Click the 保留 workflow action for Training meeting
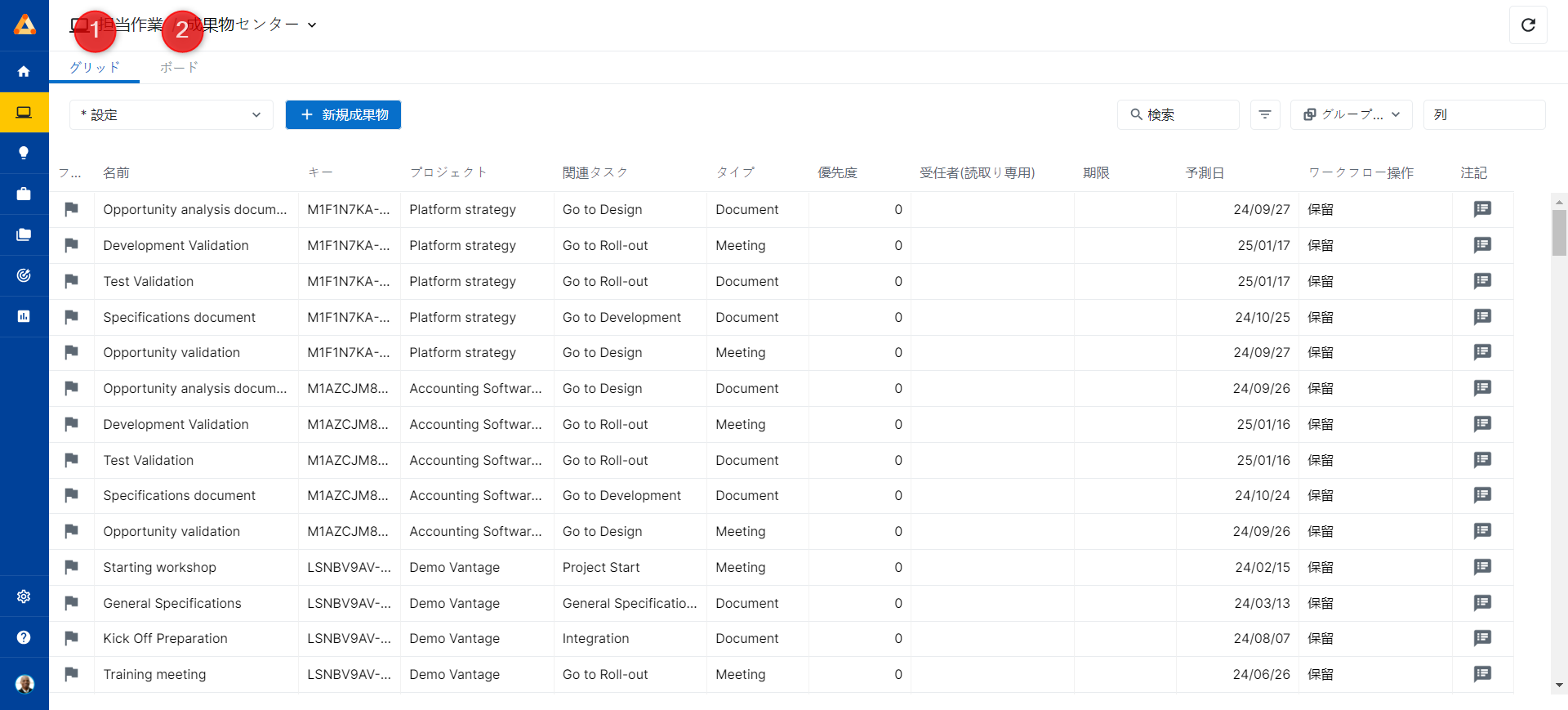The width and height of the screenshot is (1568, 710). point(1320,674)
